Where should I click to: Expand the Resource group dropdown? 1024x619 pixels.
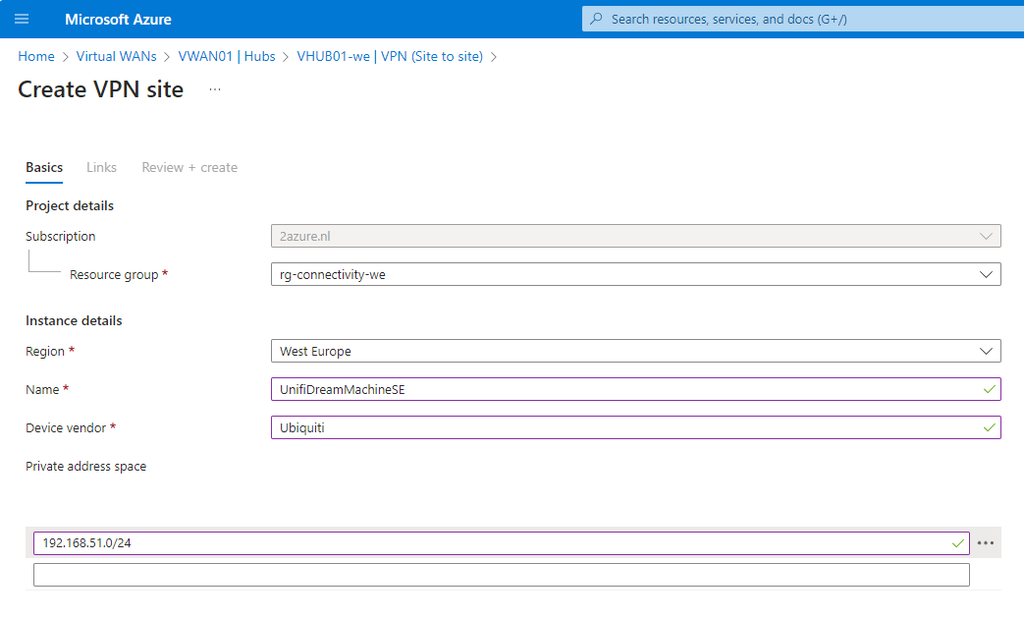point(636,274)
